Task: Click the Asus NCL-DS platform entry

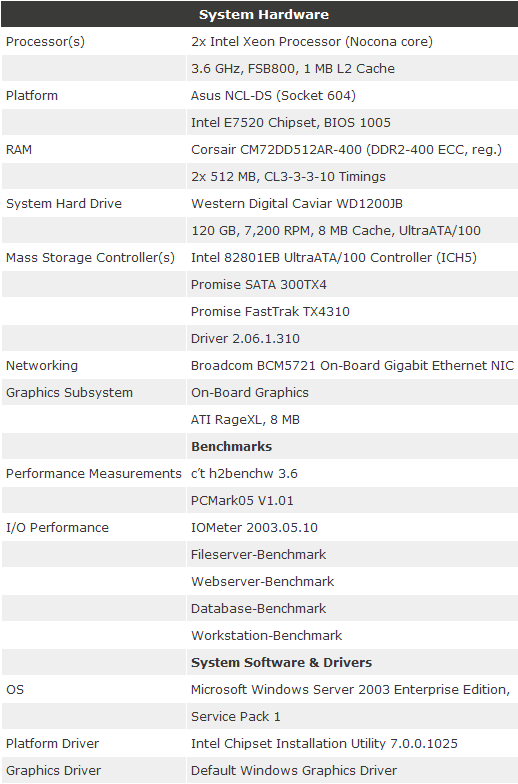Action: point(274,96)
